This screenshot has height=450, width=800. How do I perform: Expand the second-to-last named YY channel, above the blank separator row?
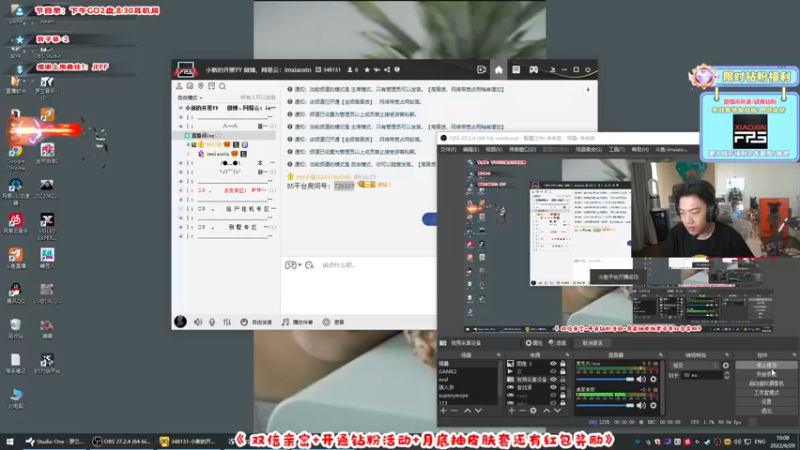pos(181,209)
